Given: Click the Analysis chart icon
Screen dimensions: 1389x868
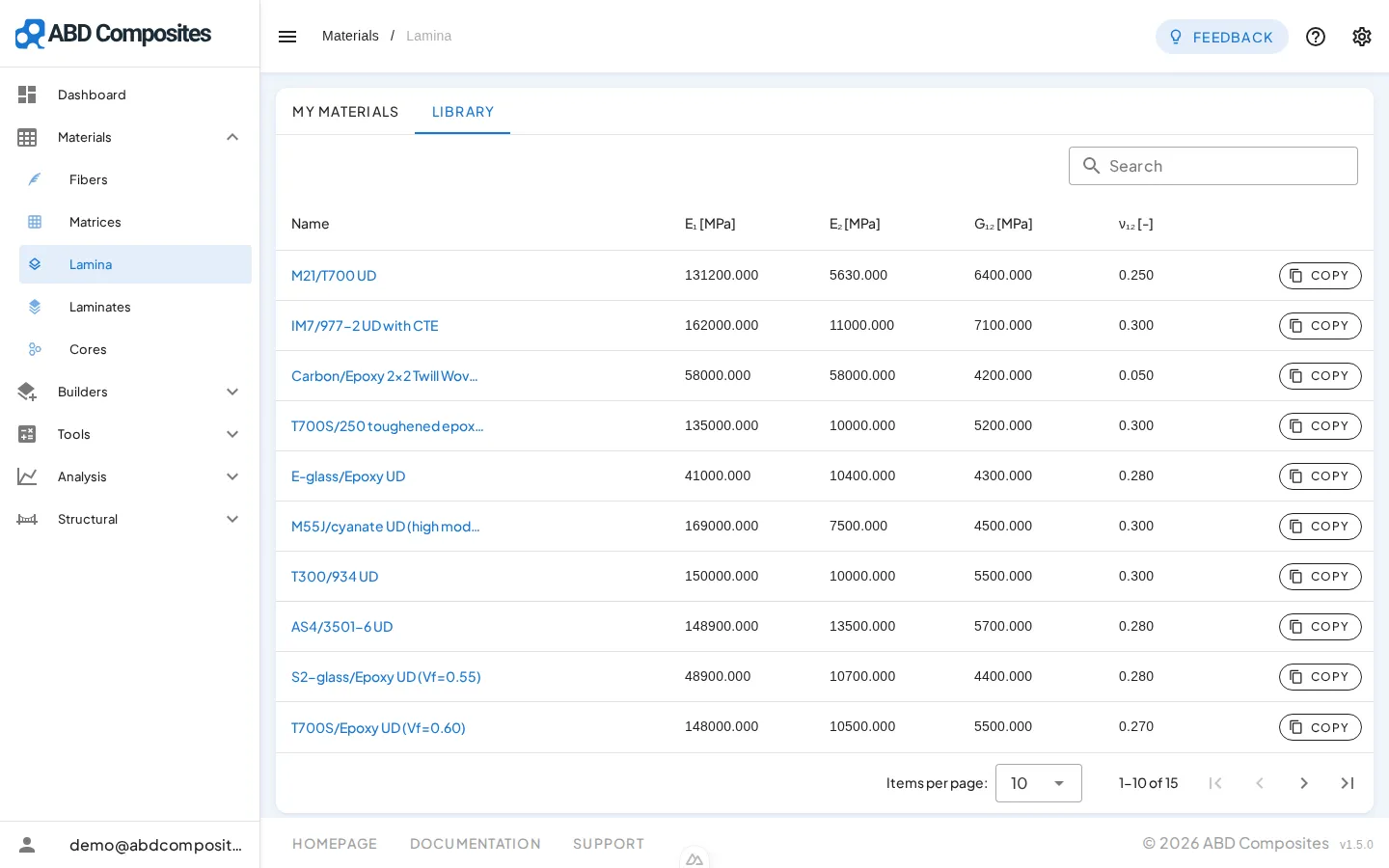Looking at the screenshot, I should pyautogui.click(x=27, y=476).
